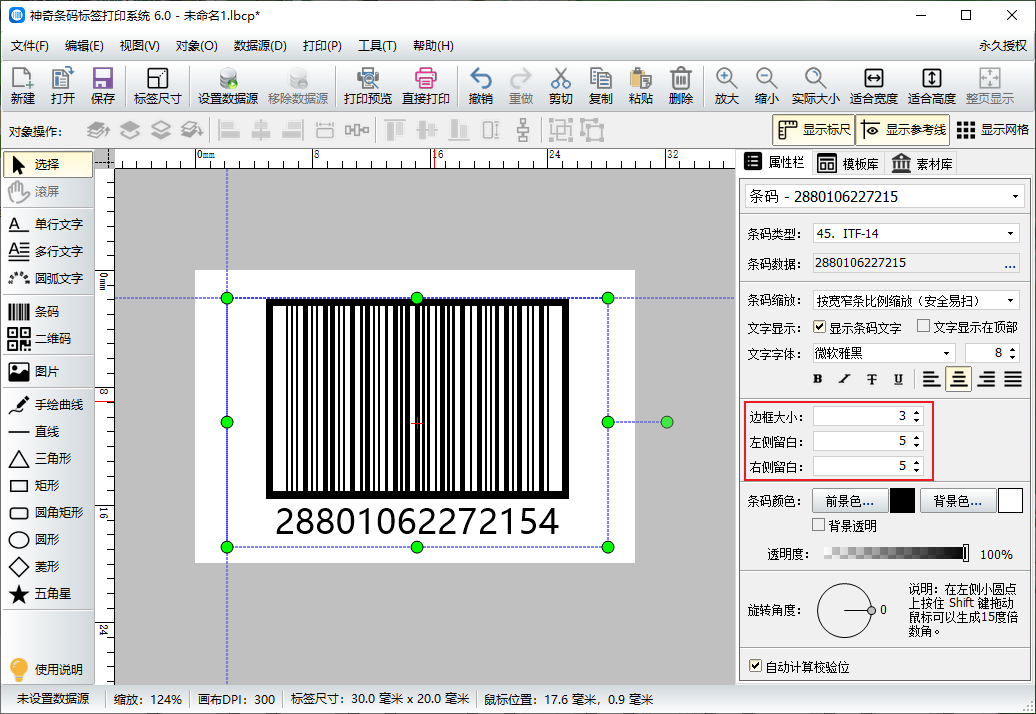Select the 图片 image tool
Image resolution: width=1036 pixels, height=714 pixels.
tap(48, 372)
